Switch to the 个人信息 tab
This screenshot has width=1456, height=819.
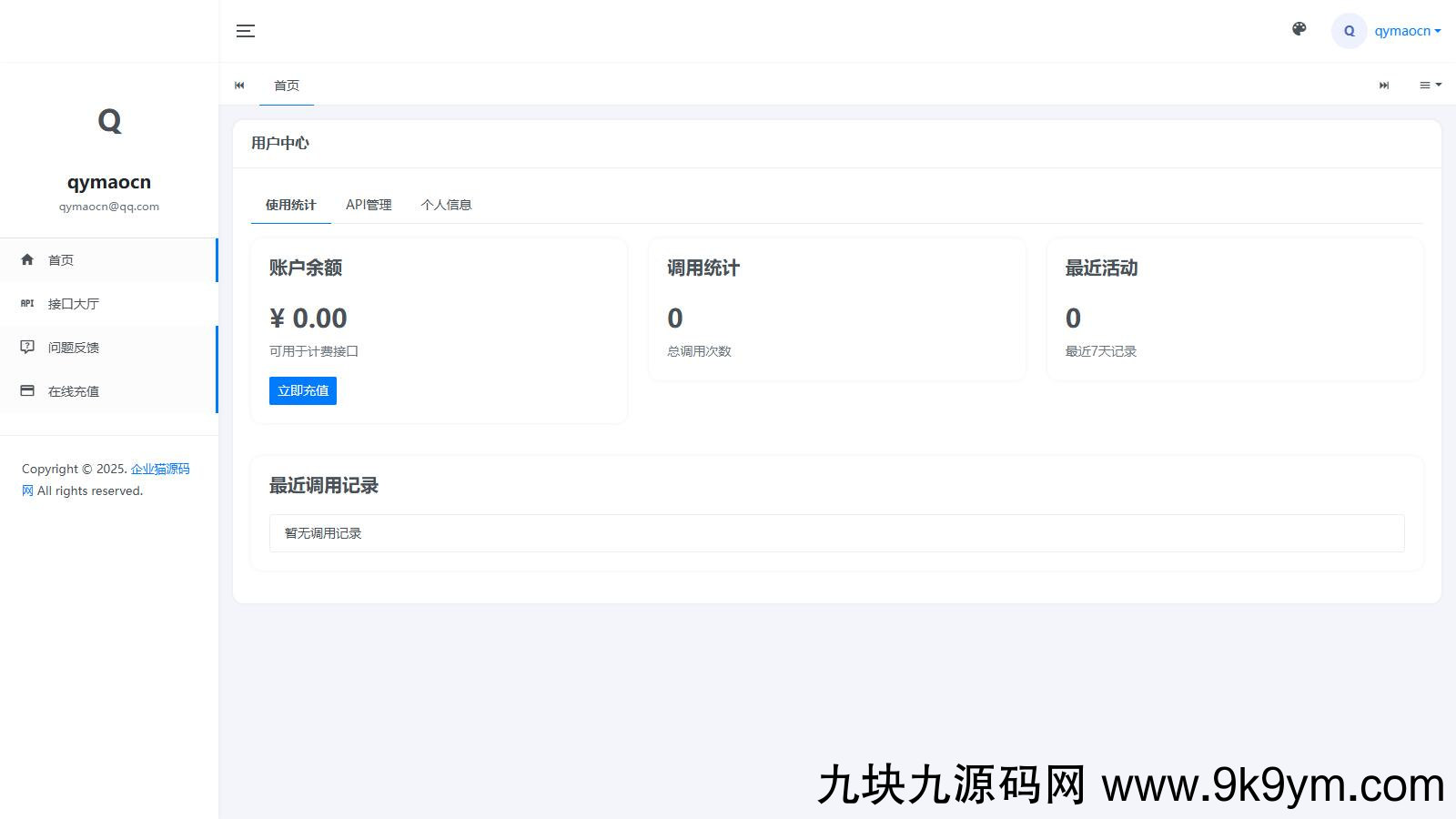pos(446,205)
